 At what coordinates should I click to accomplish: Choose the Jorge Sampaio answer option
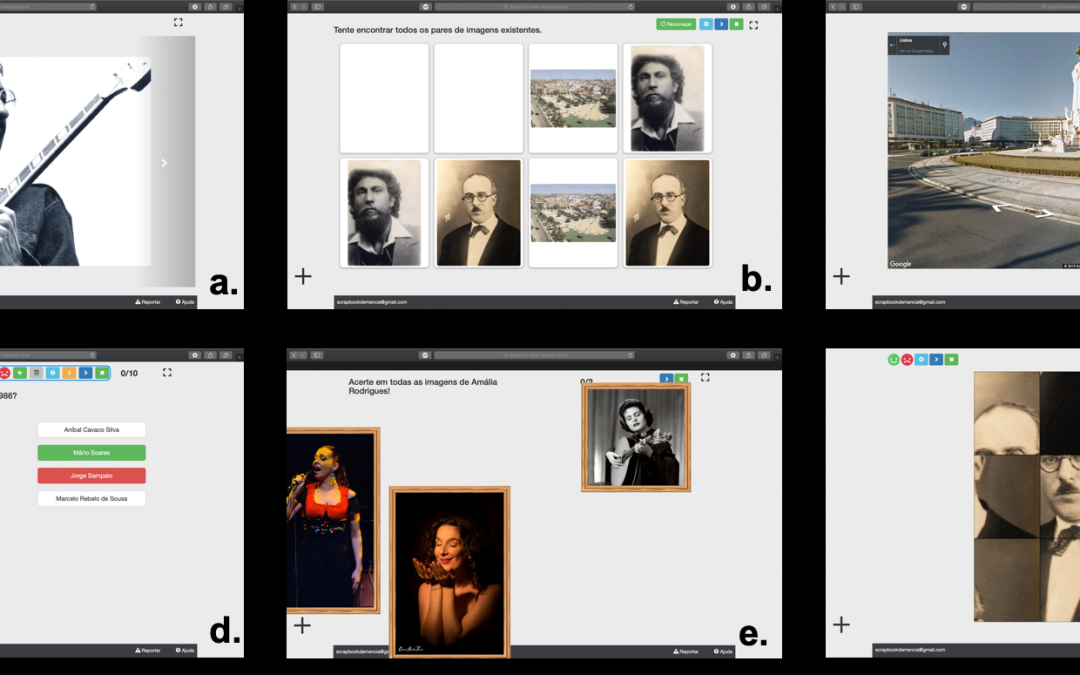(x=92, y=476)
